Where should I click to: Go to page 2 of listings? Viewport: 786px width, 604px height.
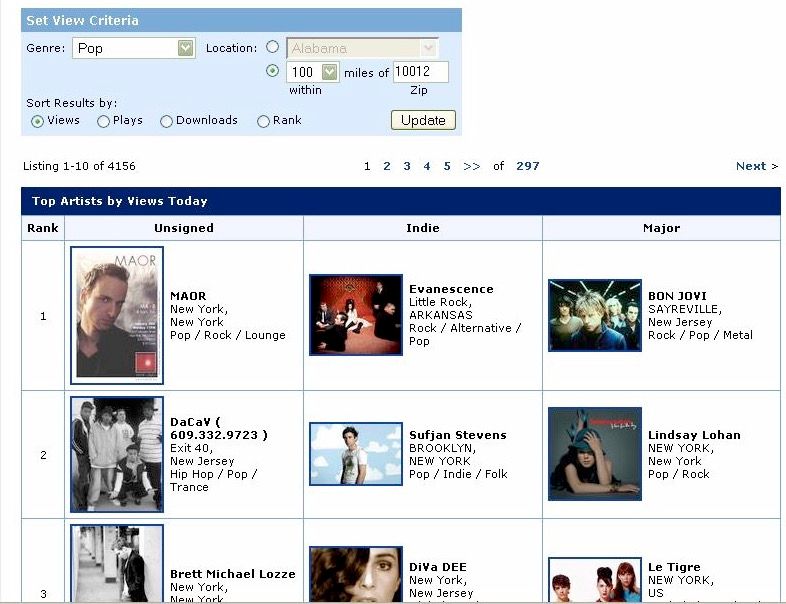[387, 166]
